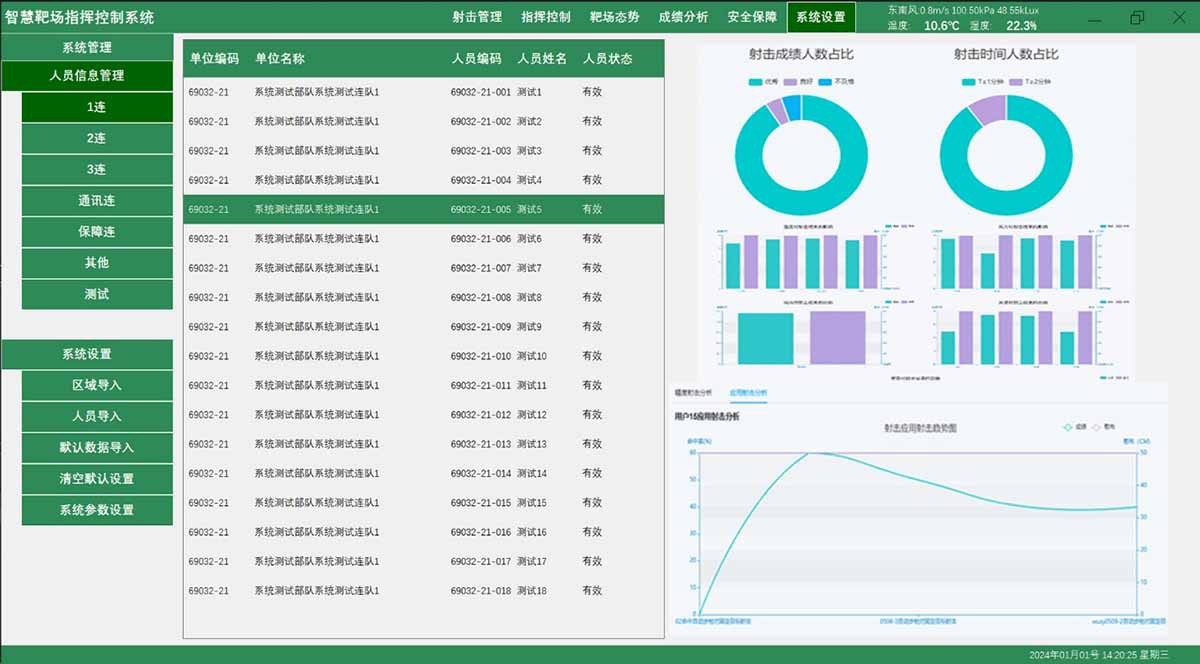
Task: Select 人员信息管理 in the sidebar
Action: [87, 75]
